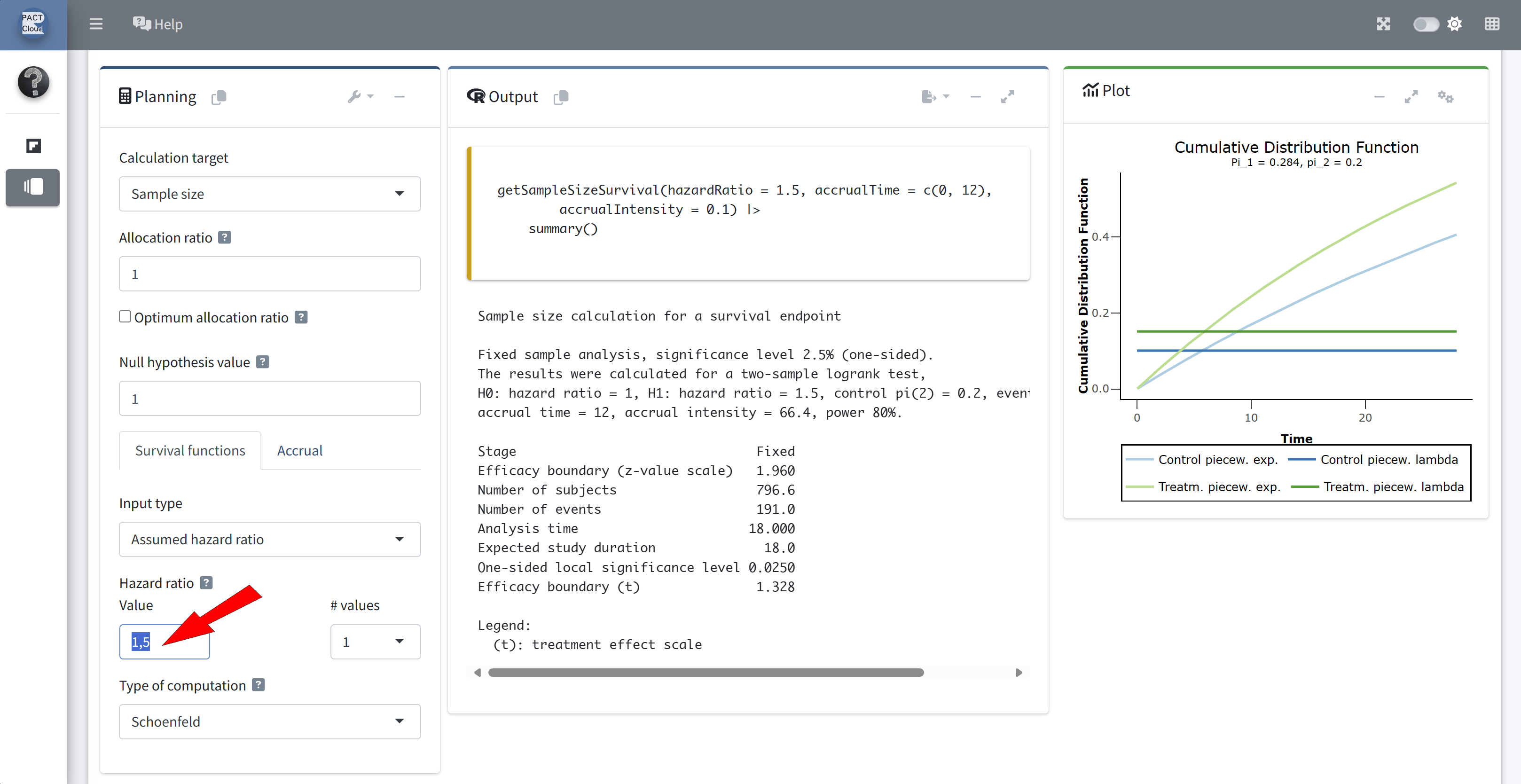This screenshot has width=1521, height=784.
Task: Open Input type Assumed hazard ratio dropdown
Action: click(269, 539)
